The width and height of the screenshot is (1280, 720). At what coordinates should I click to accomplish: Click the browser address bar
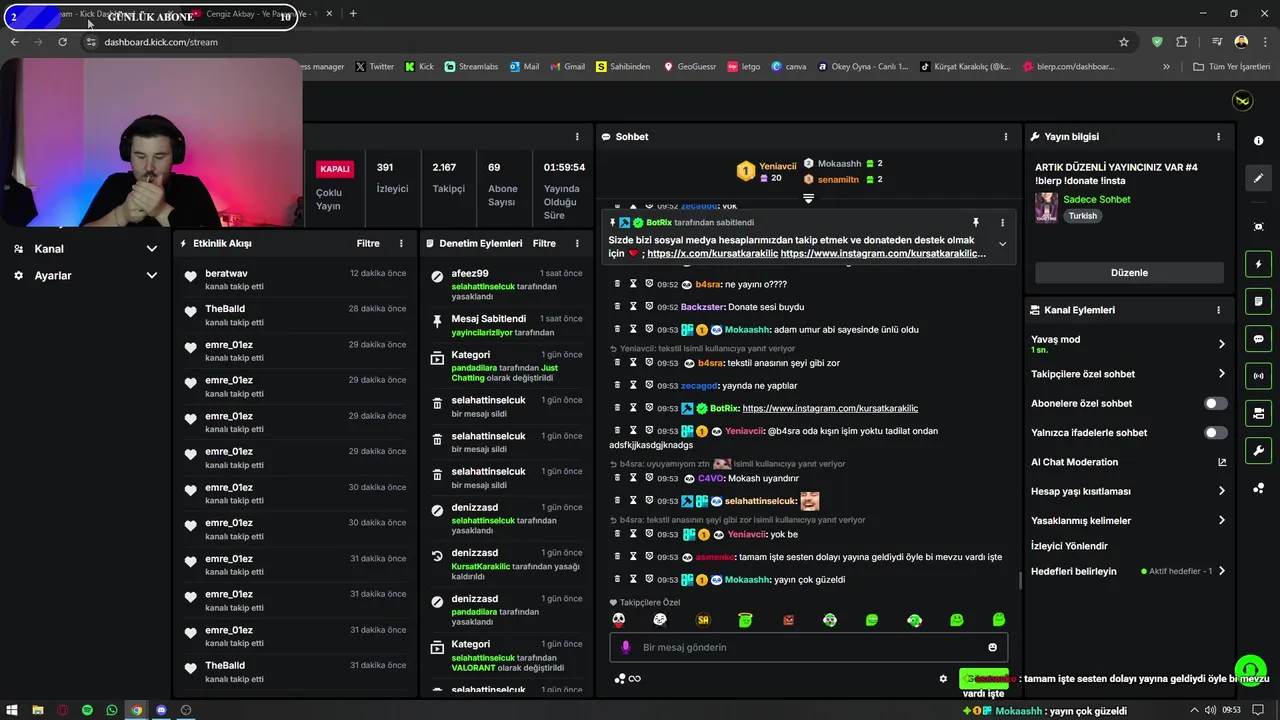600,42
